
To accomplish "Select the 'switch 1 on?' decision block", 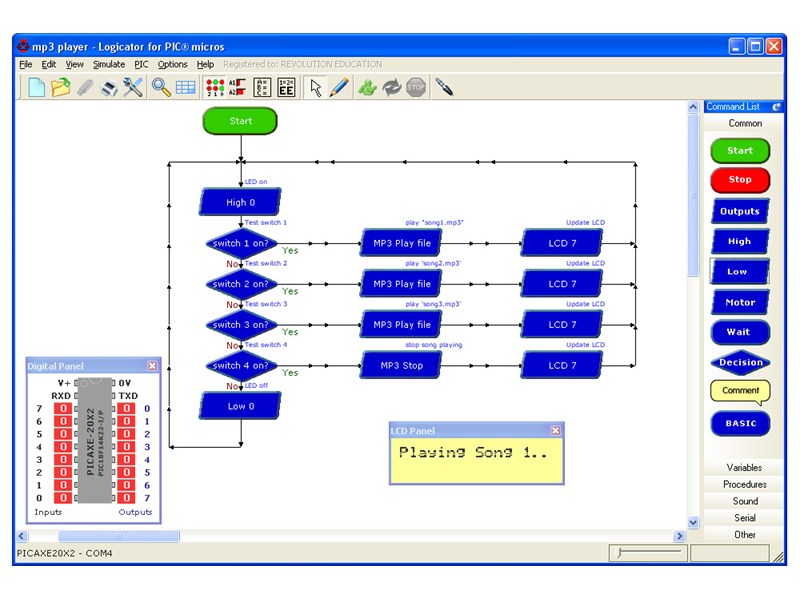I will coord(241,243).
